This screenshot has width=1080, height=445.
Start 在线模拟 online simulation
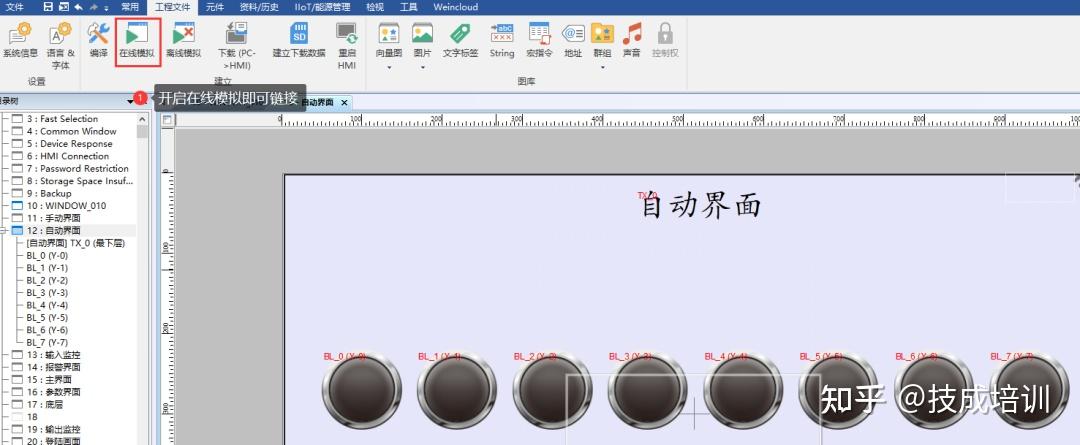(138, 41)
